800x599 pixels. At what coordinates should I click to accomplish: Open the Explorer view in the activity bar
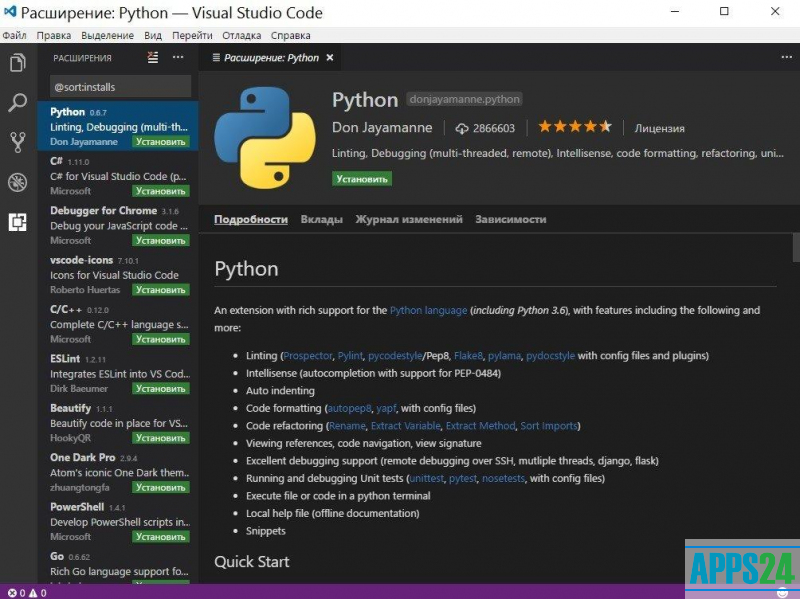[x=17, y=63]
